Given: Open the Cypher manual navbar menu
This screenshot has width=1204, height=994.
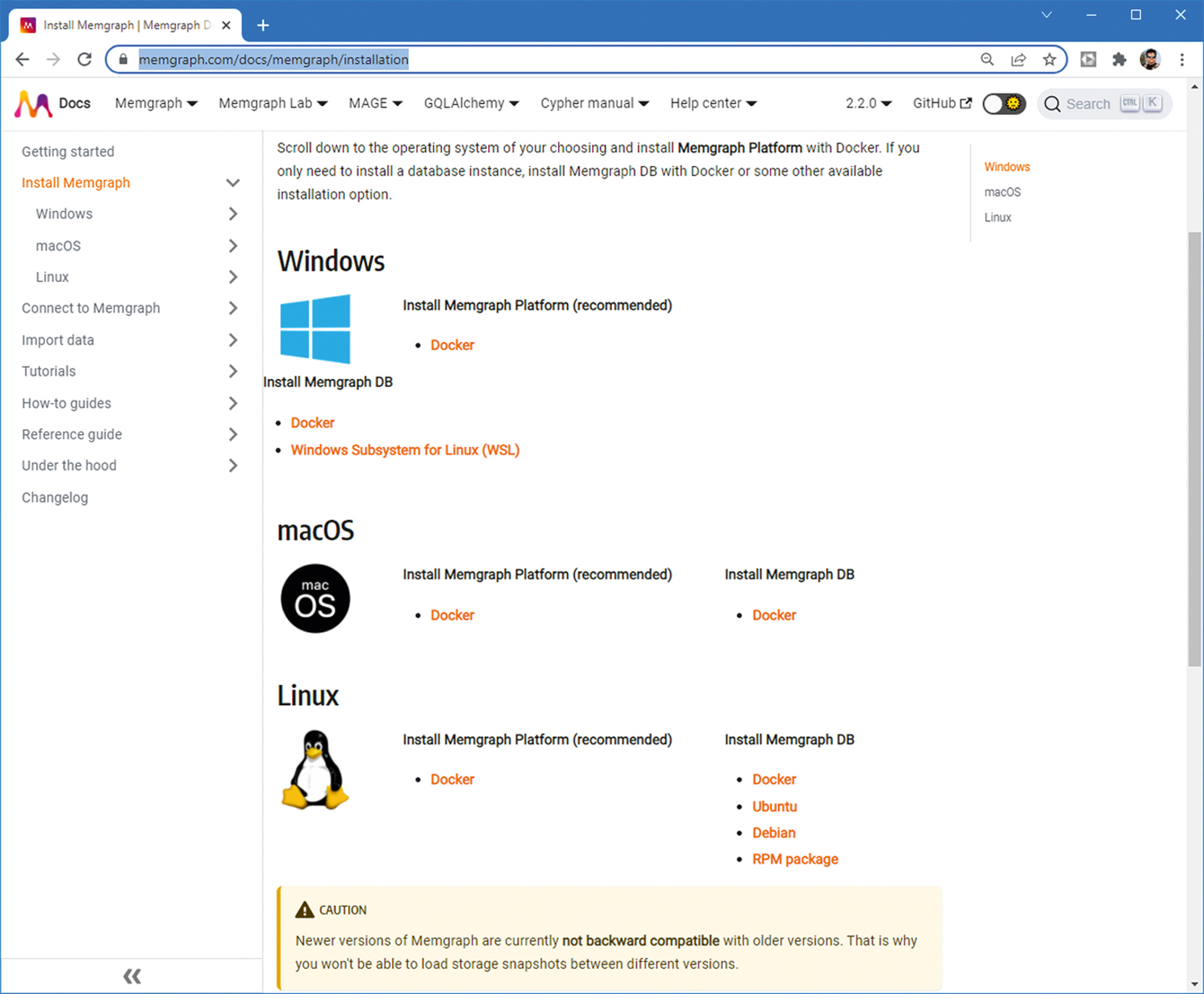Looking at the screenshot, I should pyautogui.click(x=594, y=103).
